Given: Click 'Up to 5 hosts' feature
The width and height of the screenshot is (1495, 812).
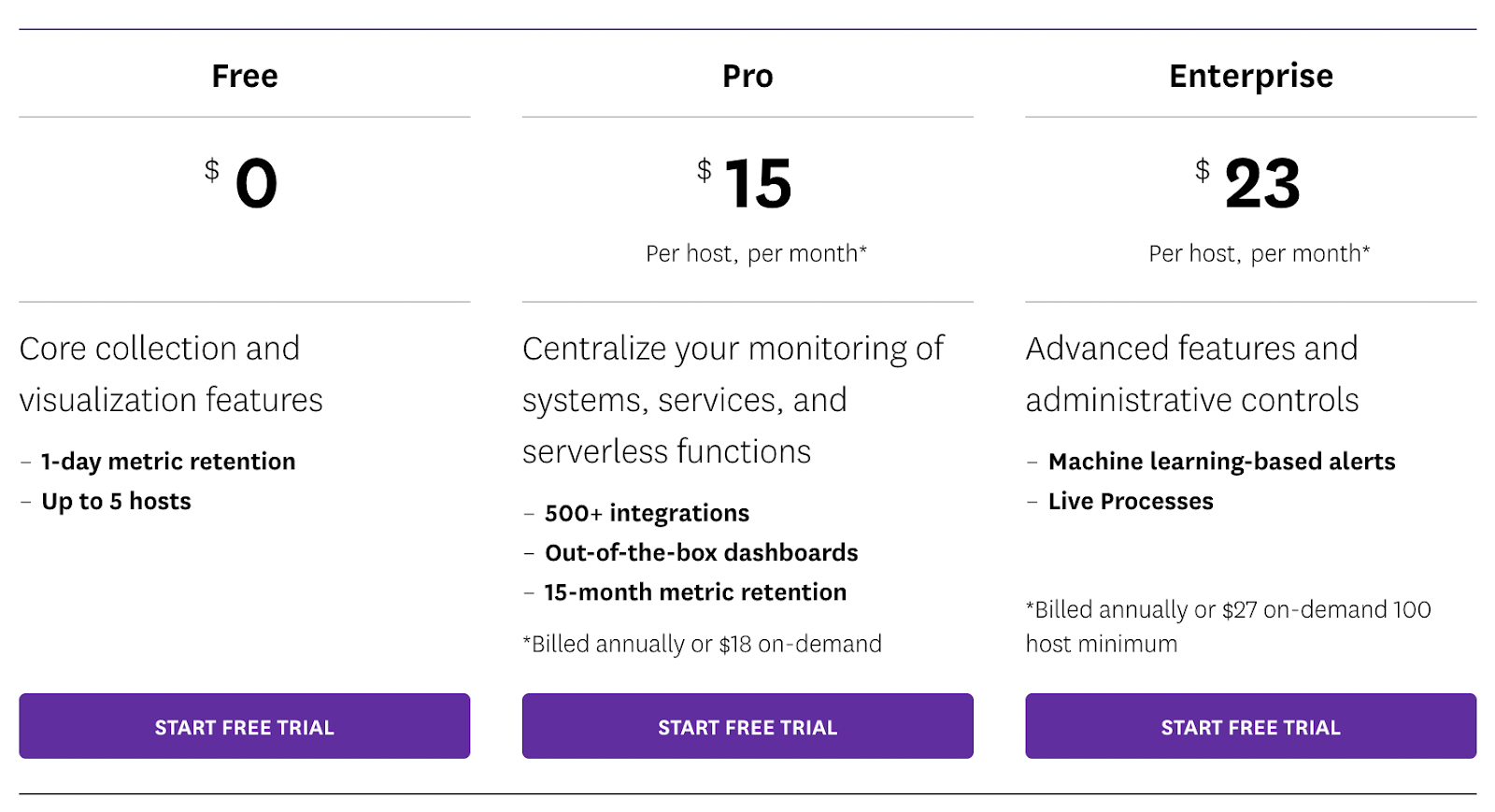Looking at the screenshot, I should pyautogui.click(x=116, y=502).
